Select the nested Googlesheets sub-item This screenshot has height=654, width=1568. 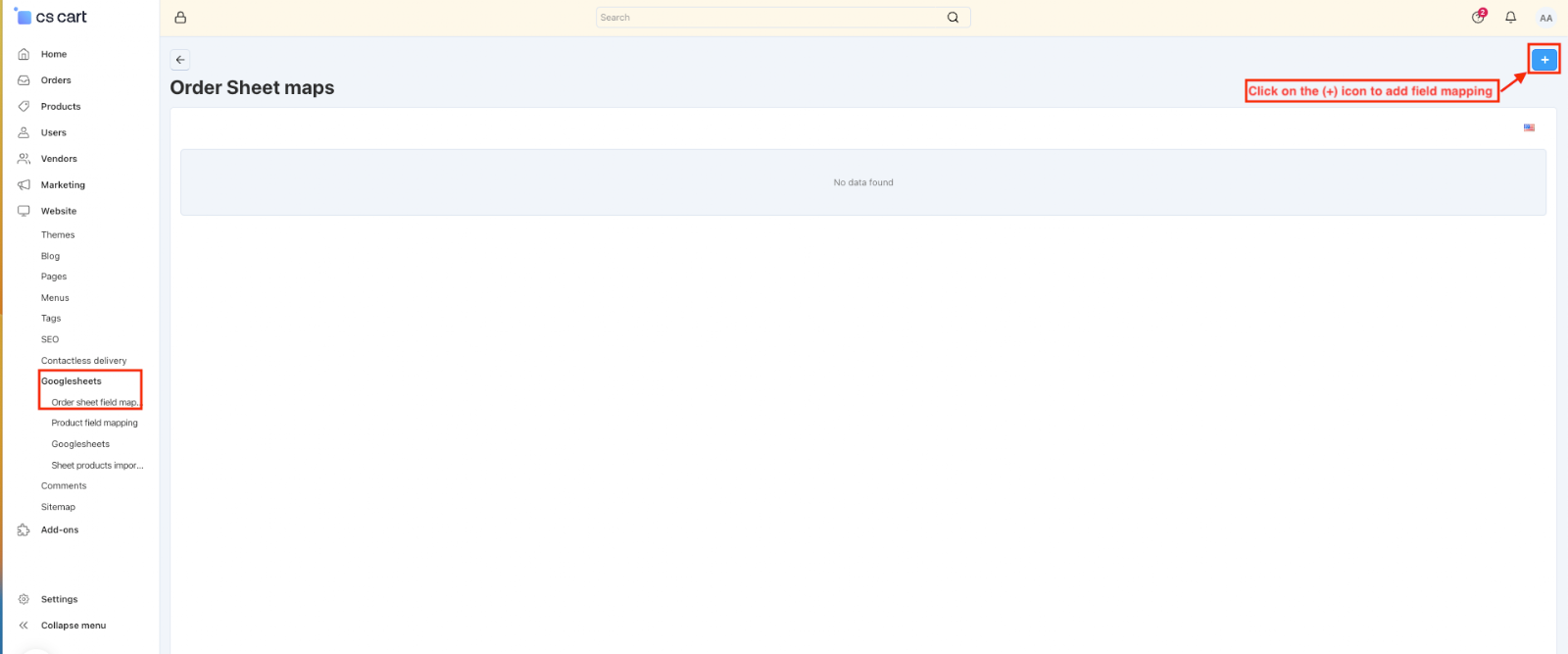(80, 444)
